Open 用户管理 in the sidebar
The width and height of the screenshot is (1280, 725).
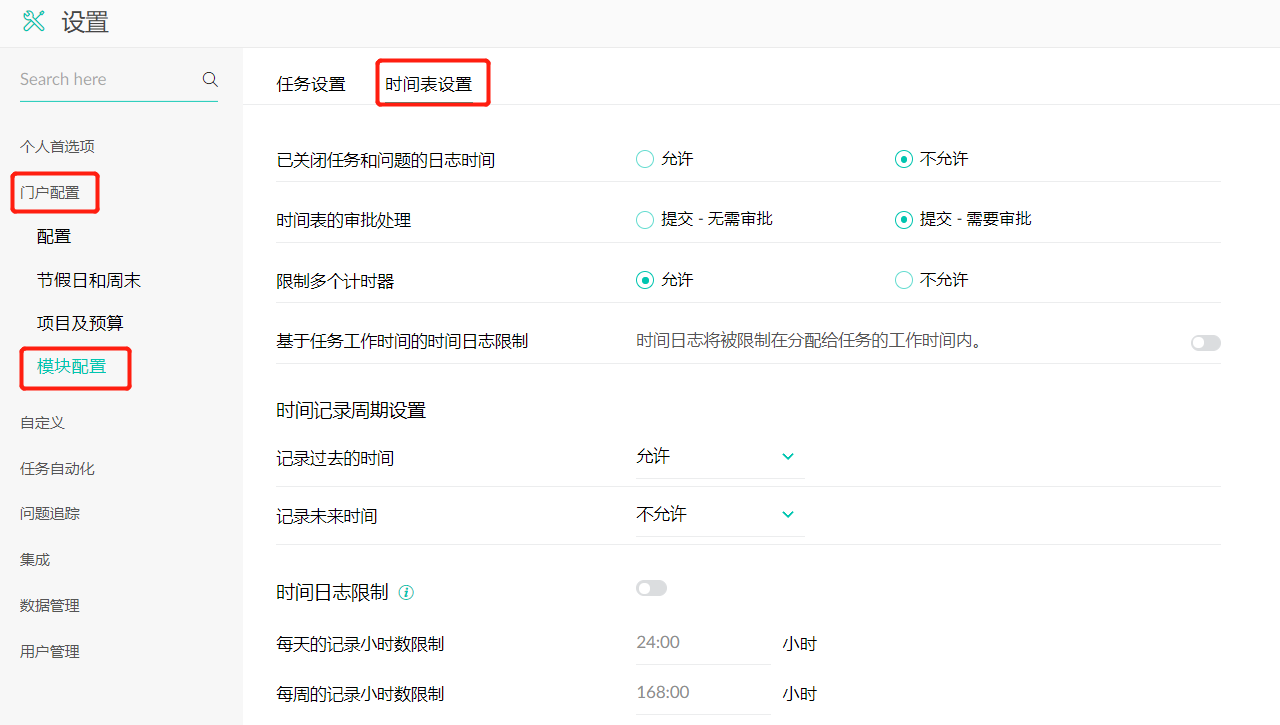[x=50, y=652]
